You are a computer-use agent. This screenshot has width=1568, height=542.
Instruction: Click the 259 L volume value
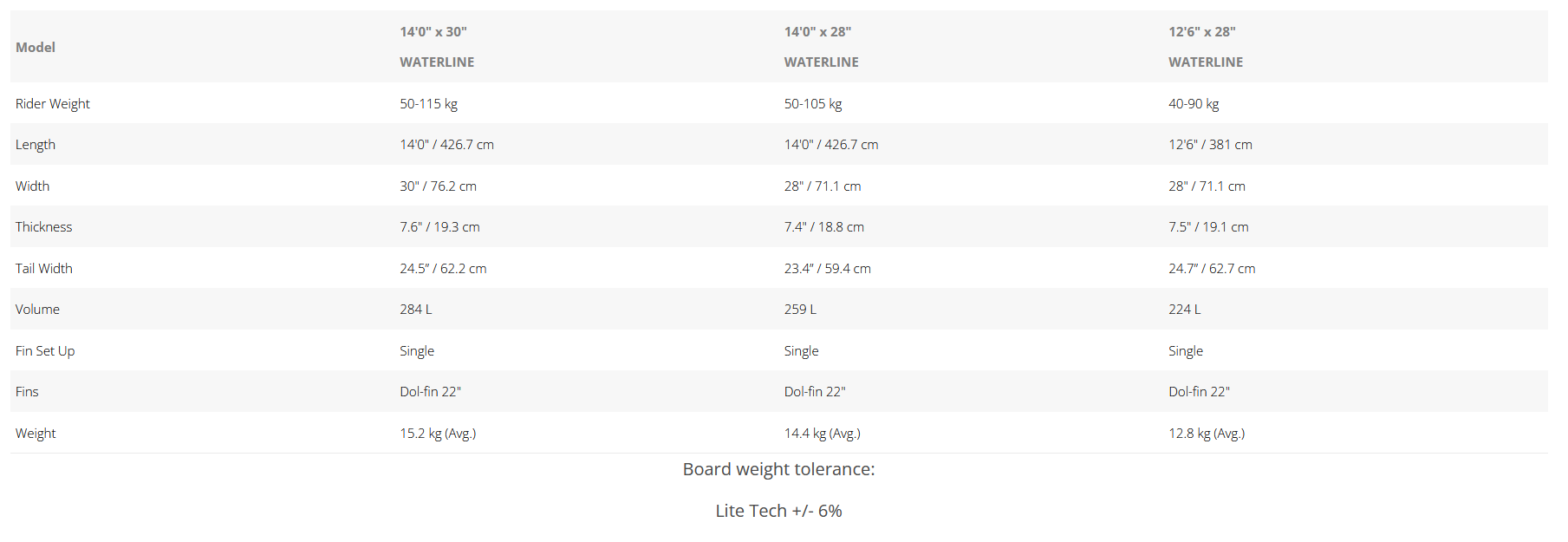click(x=800, y=310)
